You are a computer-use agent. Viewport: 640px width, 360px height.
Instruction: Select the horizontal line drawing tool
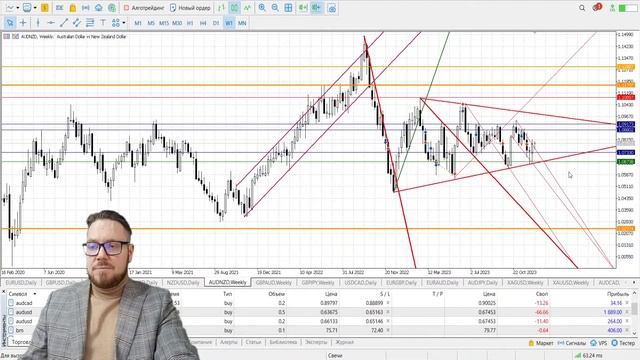pos(51,23)
